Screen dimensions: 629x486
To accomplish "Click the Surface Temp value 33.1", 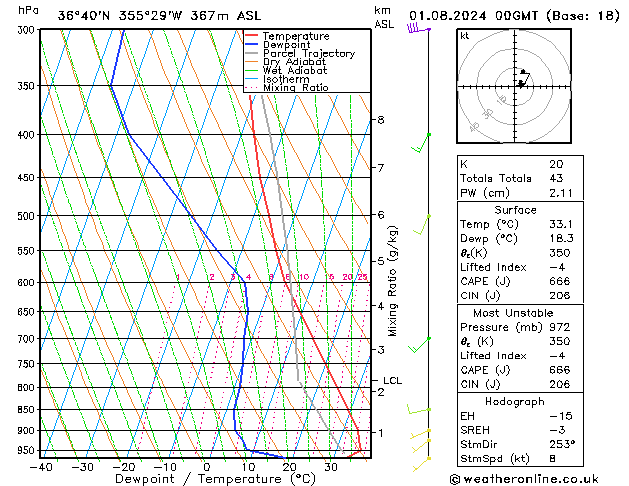I will pos(561,224).
